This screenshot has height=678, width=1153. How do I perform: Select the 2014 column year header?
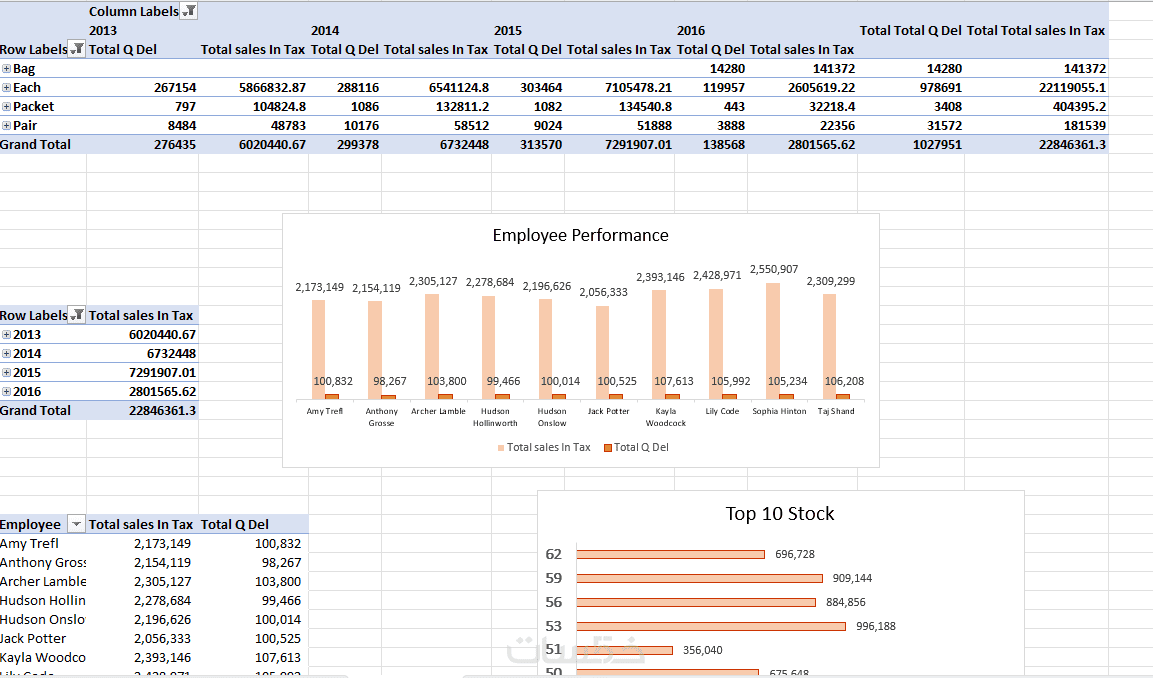pos(325,30)
